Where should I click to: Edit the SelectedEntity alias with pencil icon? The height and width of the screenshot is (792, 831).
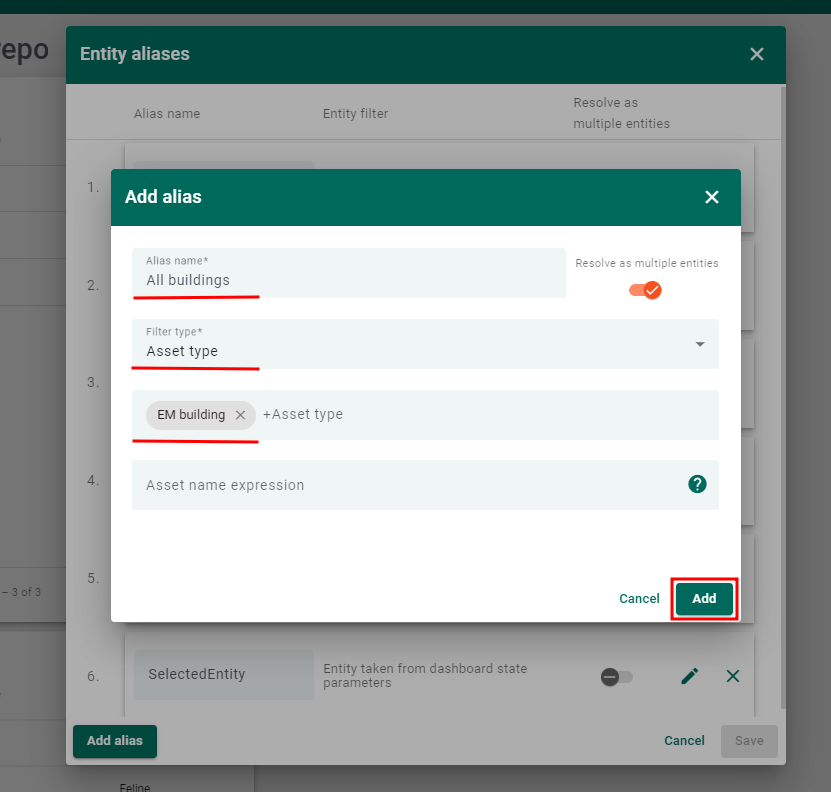pos(689,676)
